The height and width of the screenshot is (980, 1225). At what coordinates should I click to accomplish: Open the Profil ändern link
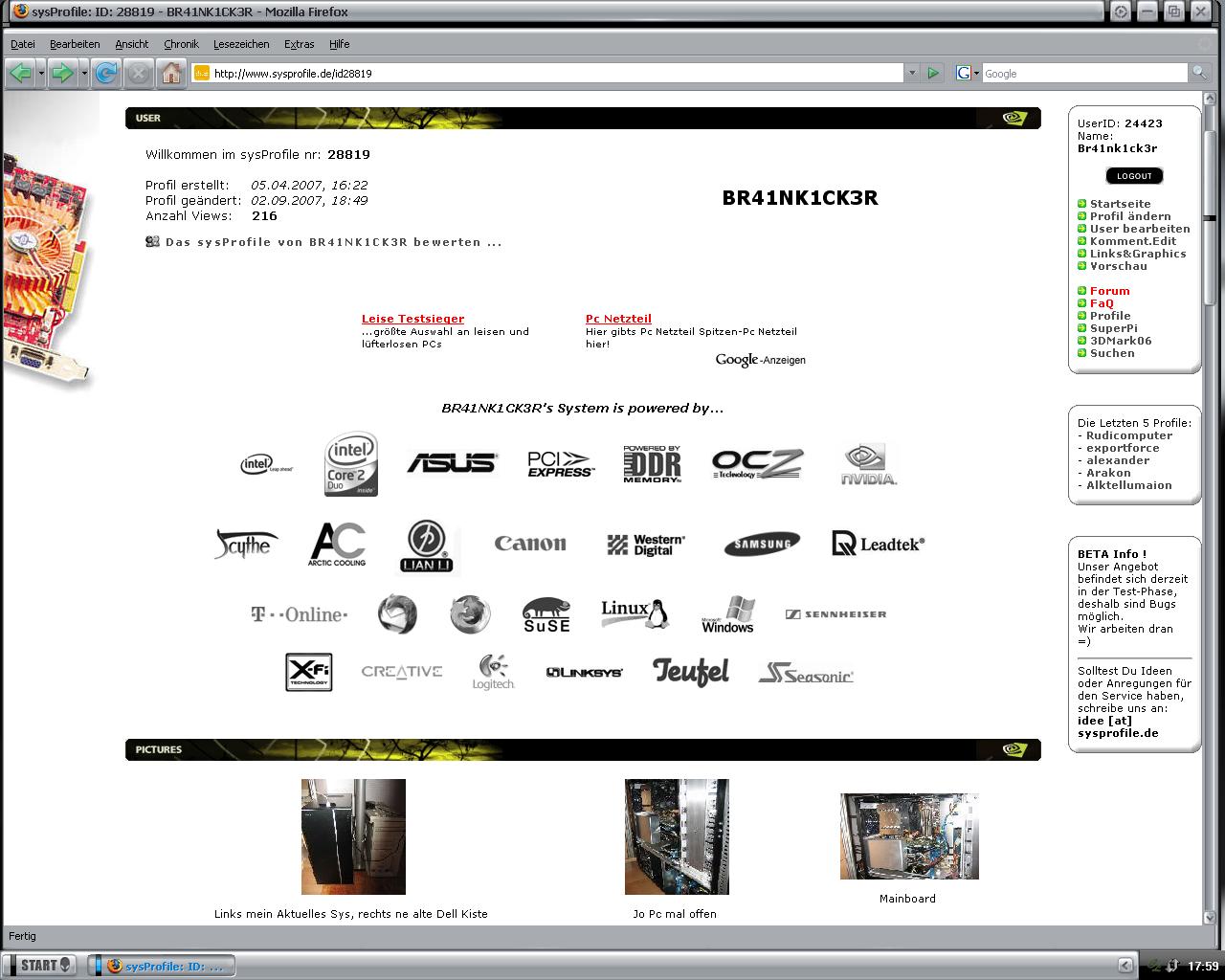tap(1130, 216)
